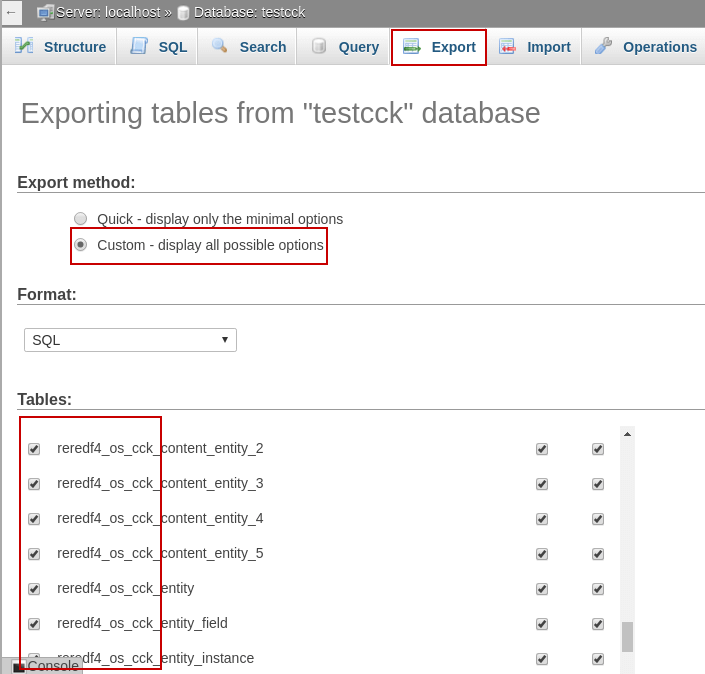Click the back arrow navigation icon
Screen dimensions: 705x674
(11, 12)
